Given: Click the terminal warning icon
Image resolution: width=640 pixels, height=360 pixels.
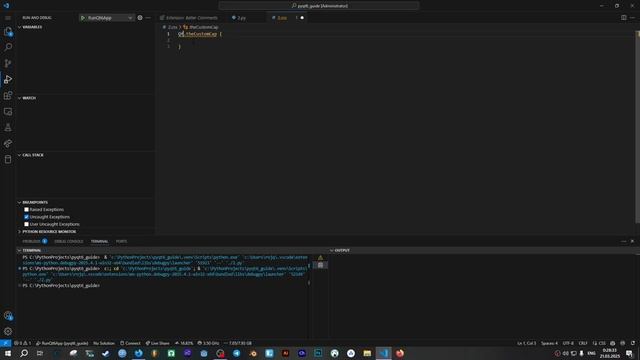Looking at the screenshot, I should [x=320, y=258].
